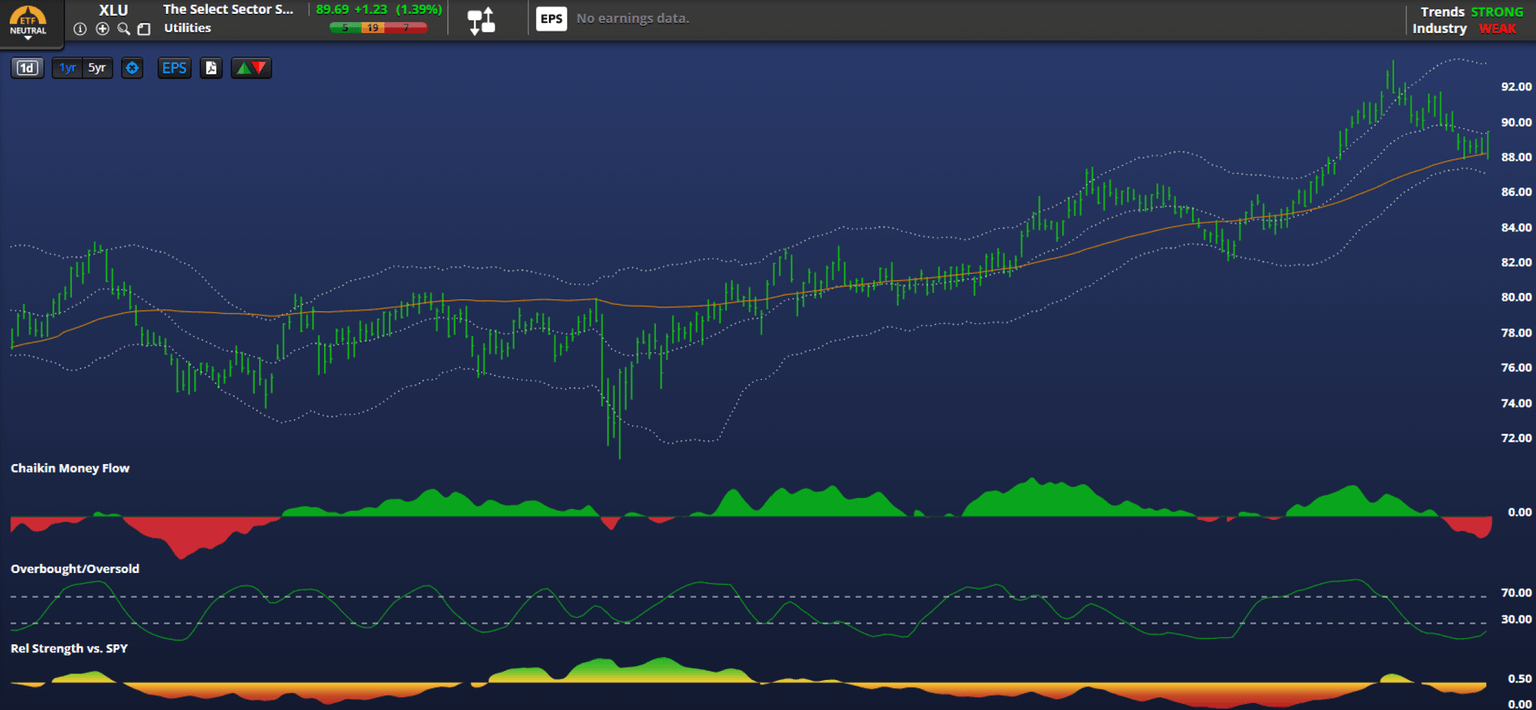The image size is (1536, 710).
Task: Select the Chaikin Money Flow panel label
Action: [70, 468]
